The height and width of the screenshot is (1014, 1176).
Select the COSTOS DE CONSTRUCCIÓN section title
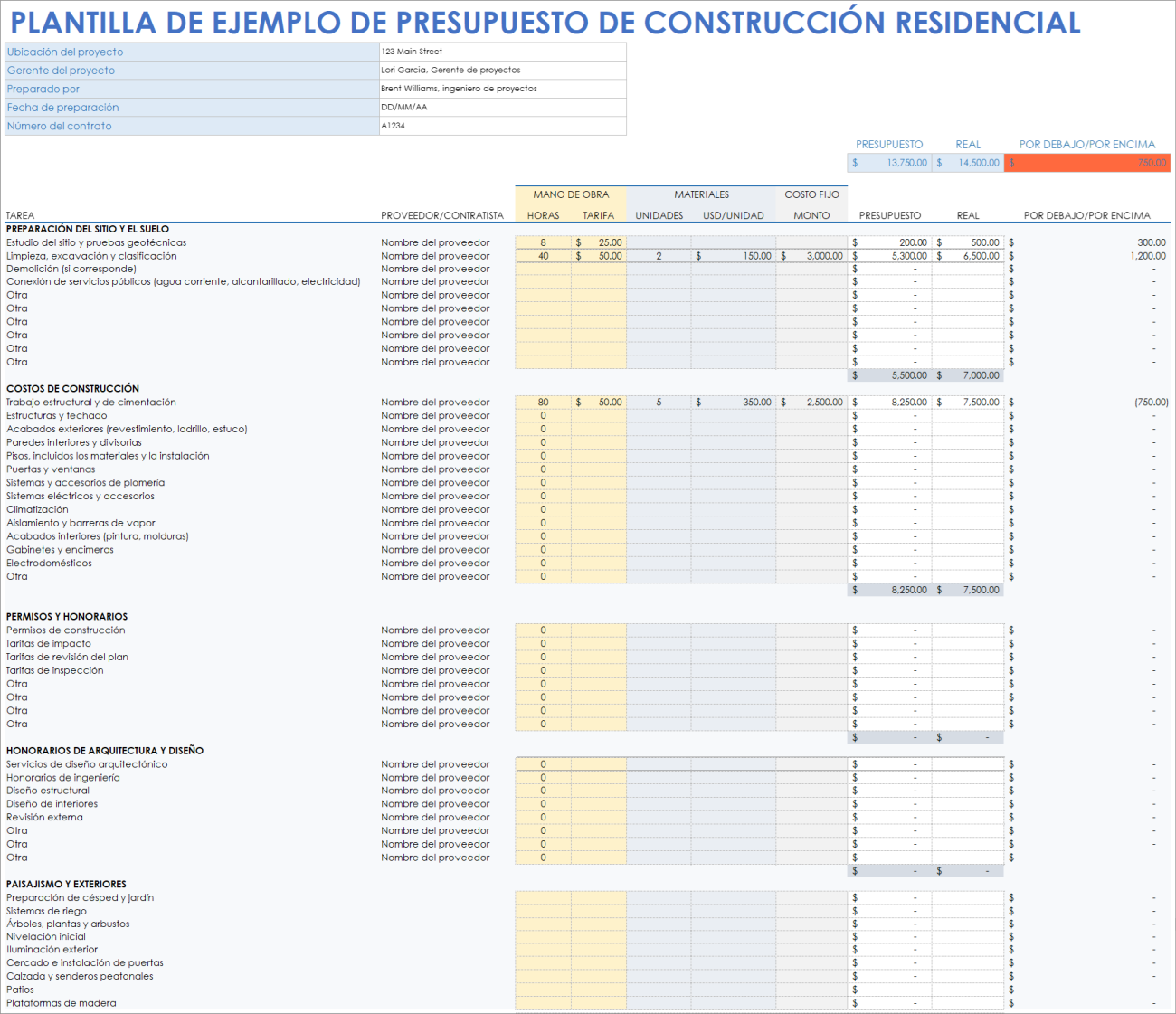pos(72,388)
